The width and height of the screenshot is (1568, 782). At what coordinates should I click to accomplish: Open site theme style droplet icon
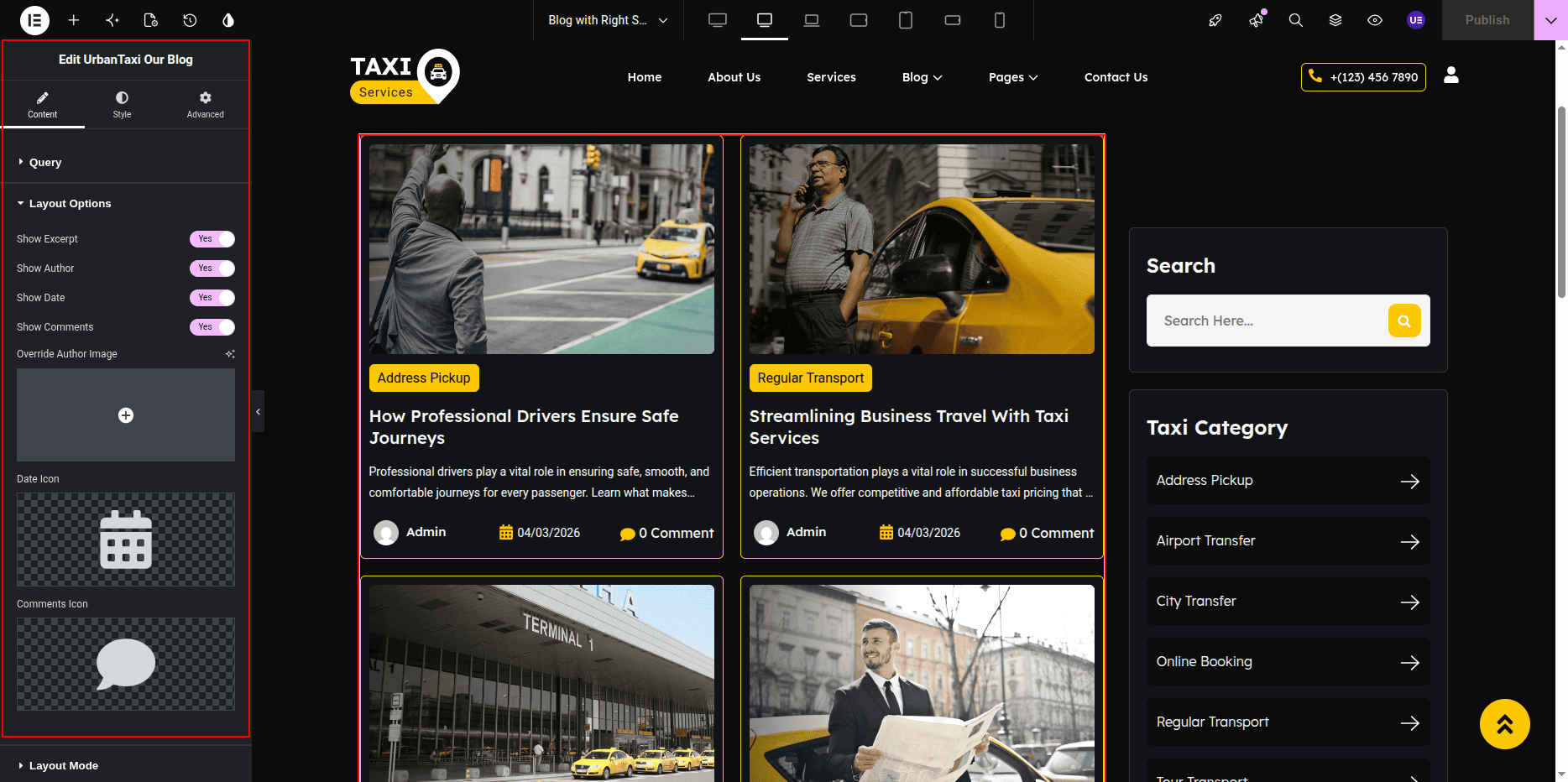tap(228, 20)
